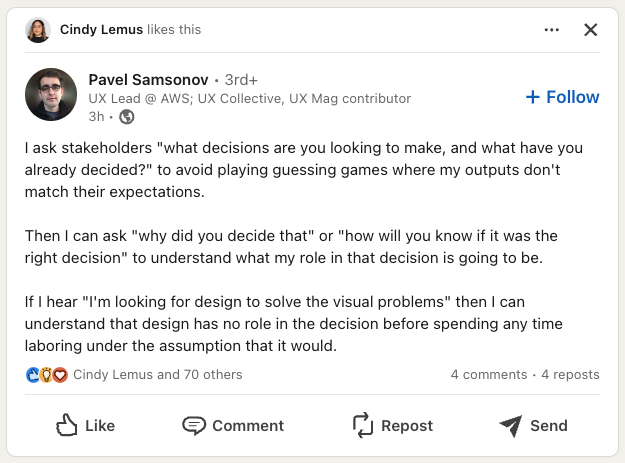Click the Repost arrows icon
Screen dimensions: 625x463
(x=363, y=425)
